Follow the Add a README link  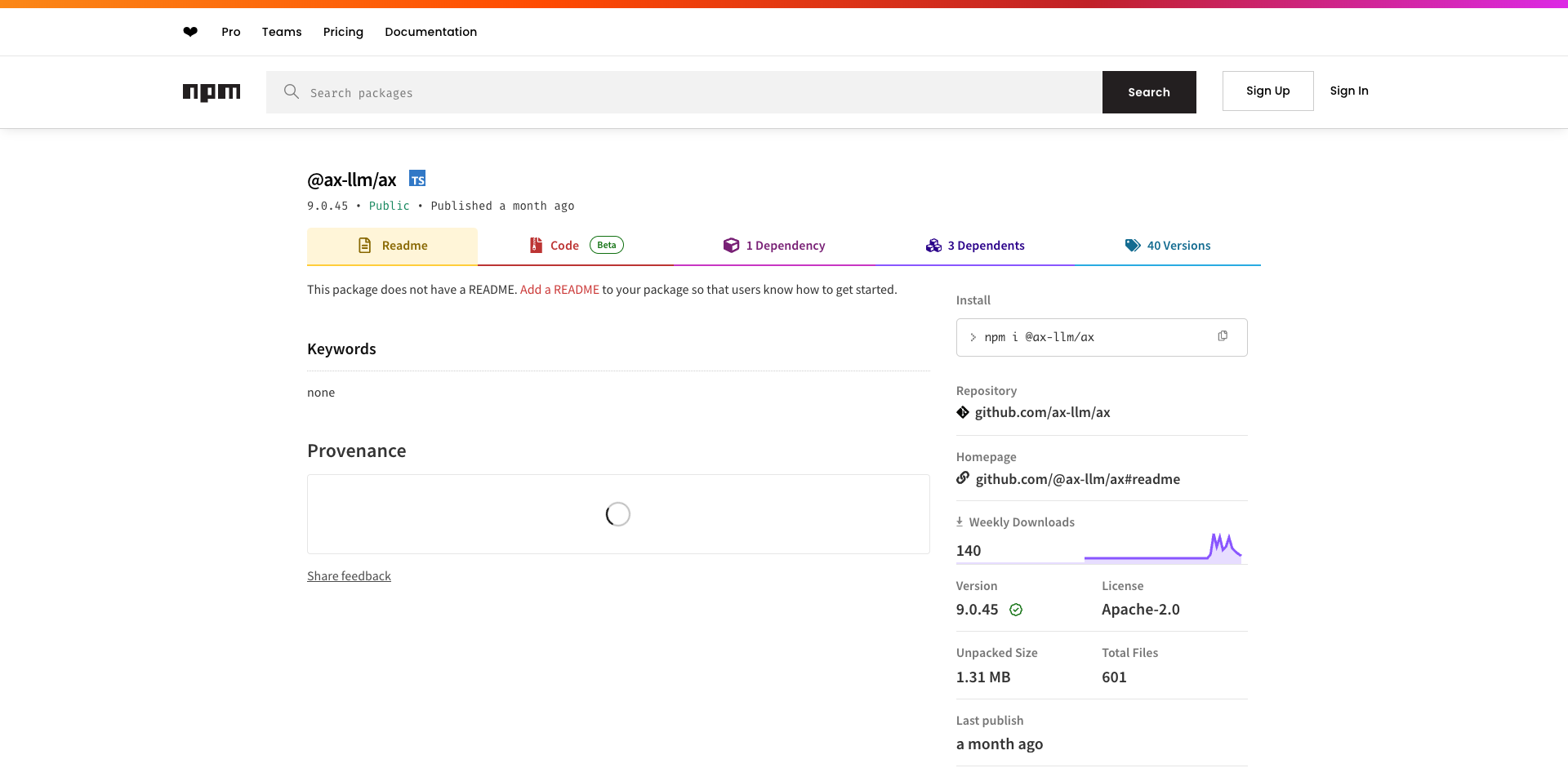coord(559,290)
